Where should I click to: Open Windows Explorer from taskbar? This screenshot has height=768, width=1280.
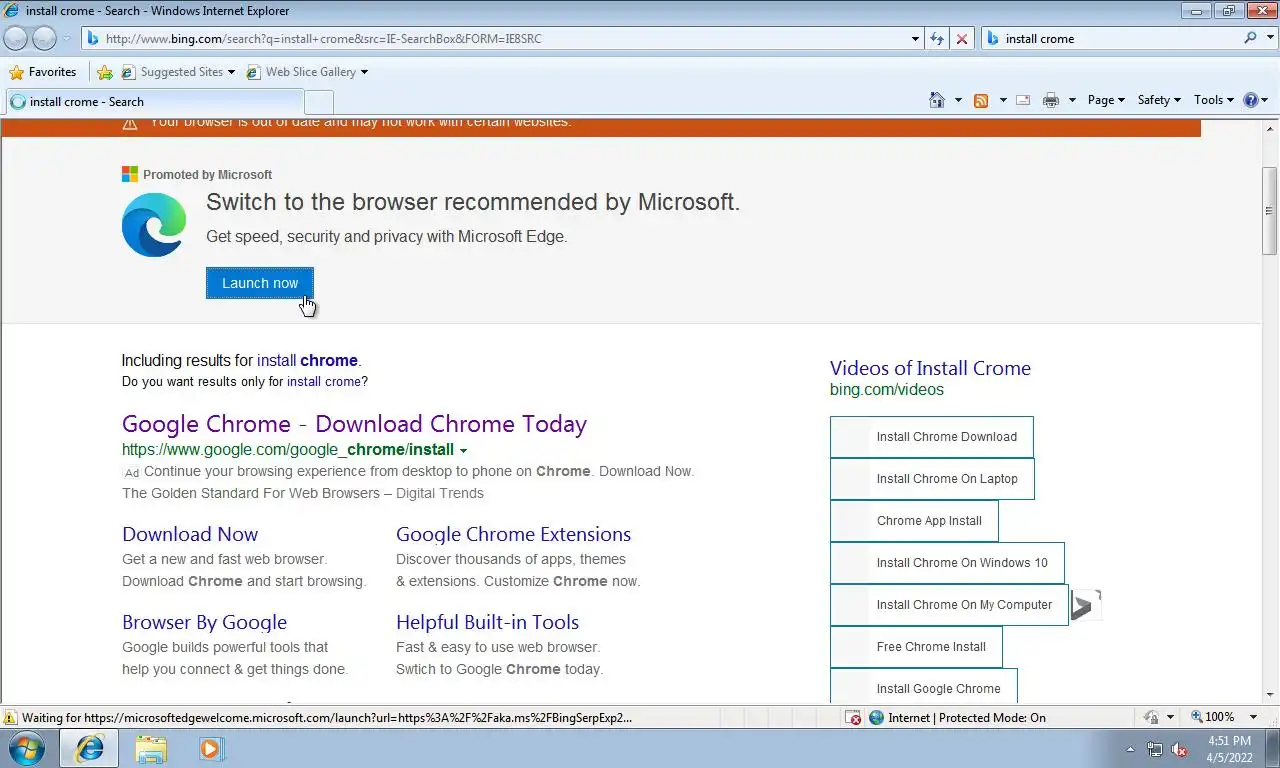(x=151, y=748)
